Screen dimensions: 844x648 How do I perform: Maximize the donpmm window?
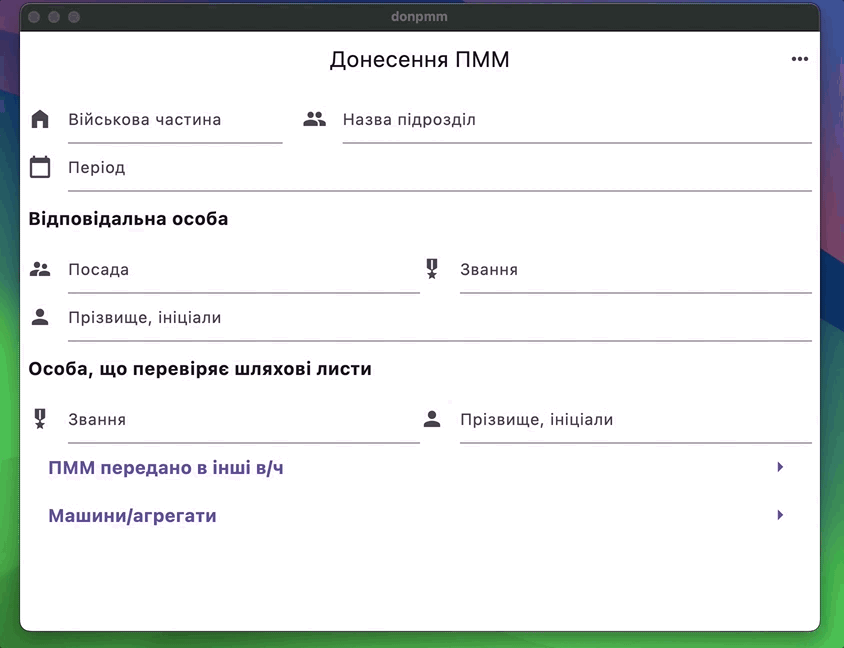(74, 17)
